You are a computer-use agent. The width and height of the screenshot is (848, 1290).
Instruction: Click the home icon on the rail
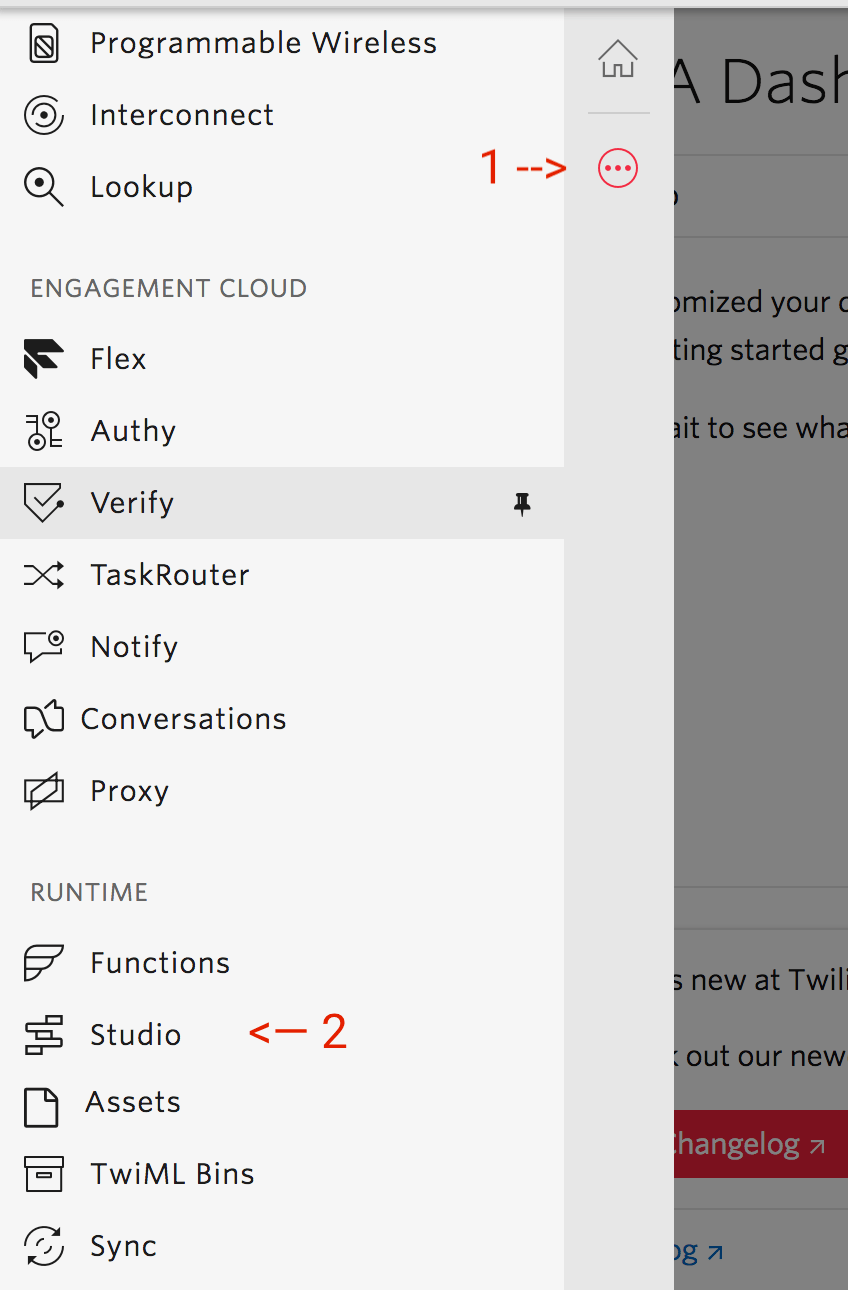(618, 59)
